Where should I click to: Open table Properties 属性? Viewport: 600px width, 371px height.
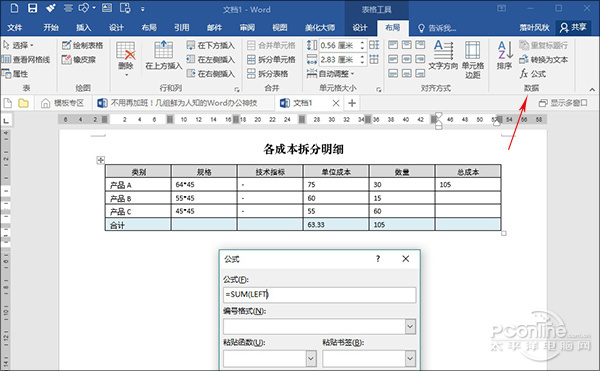15,73
